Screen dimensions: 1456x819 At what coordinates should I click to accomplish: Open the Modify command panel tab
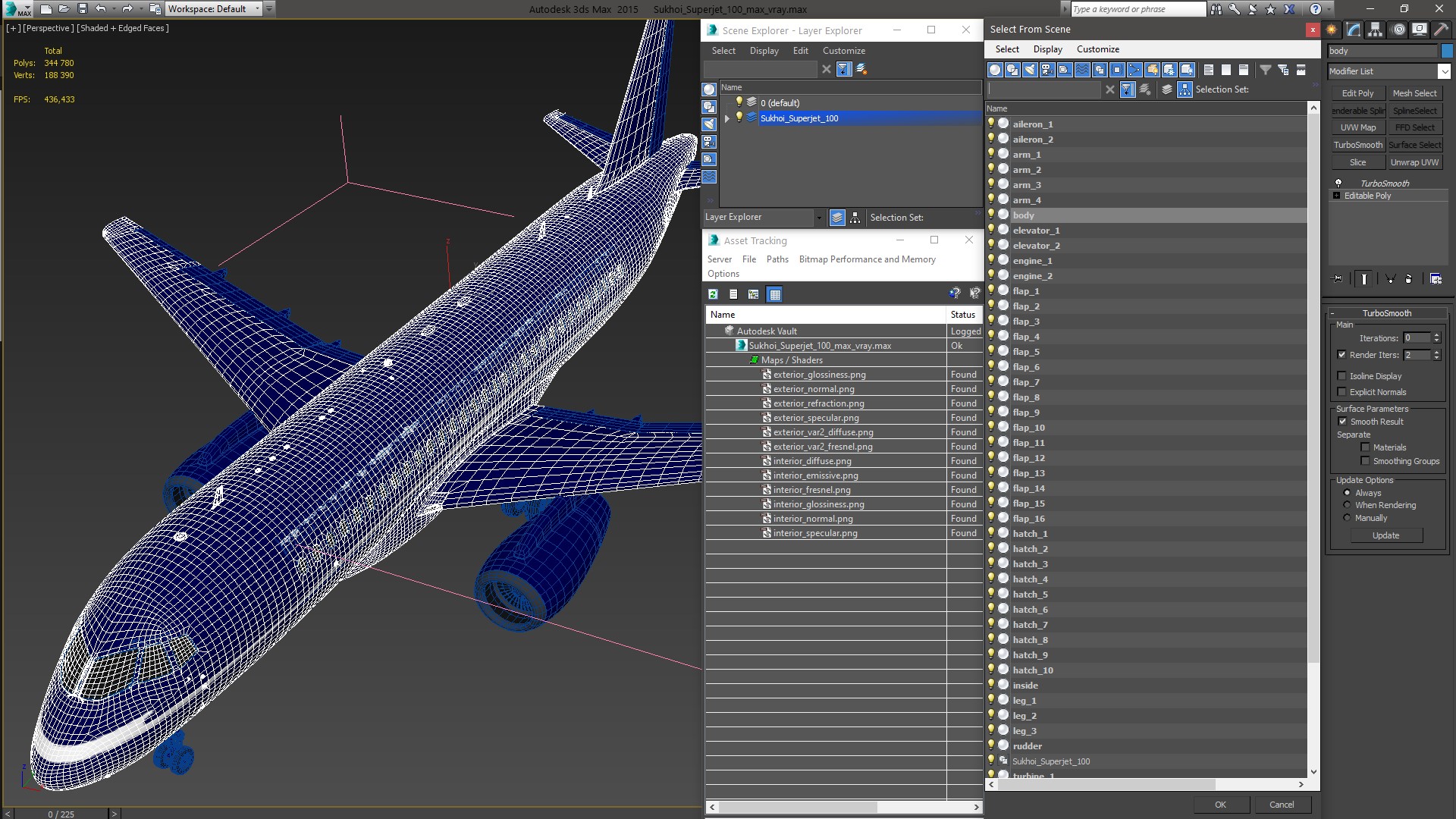pos(1354,30)
